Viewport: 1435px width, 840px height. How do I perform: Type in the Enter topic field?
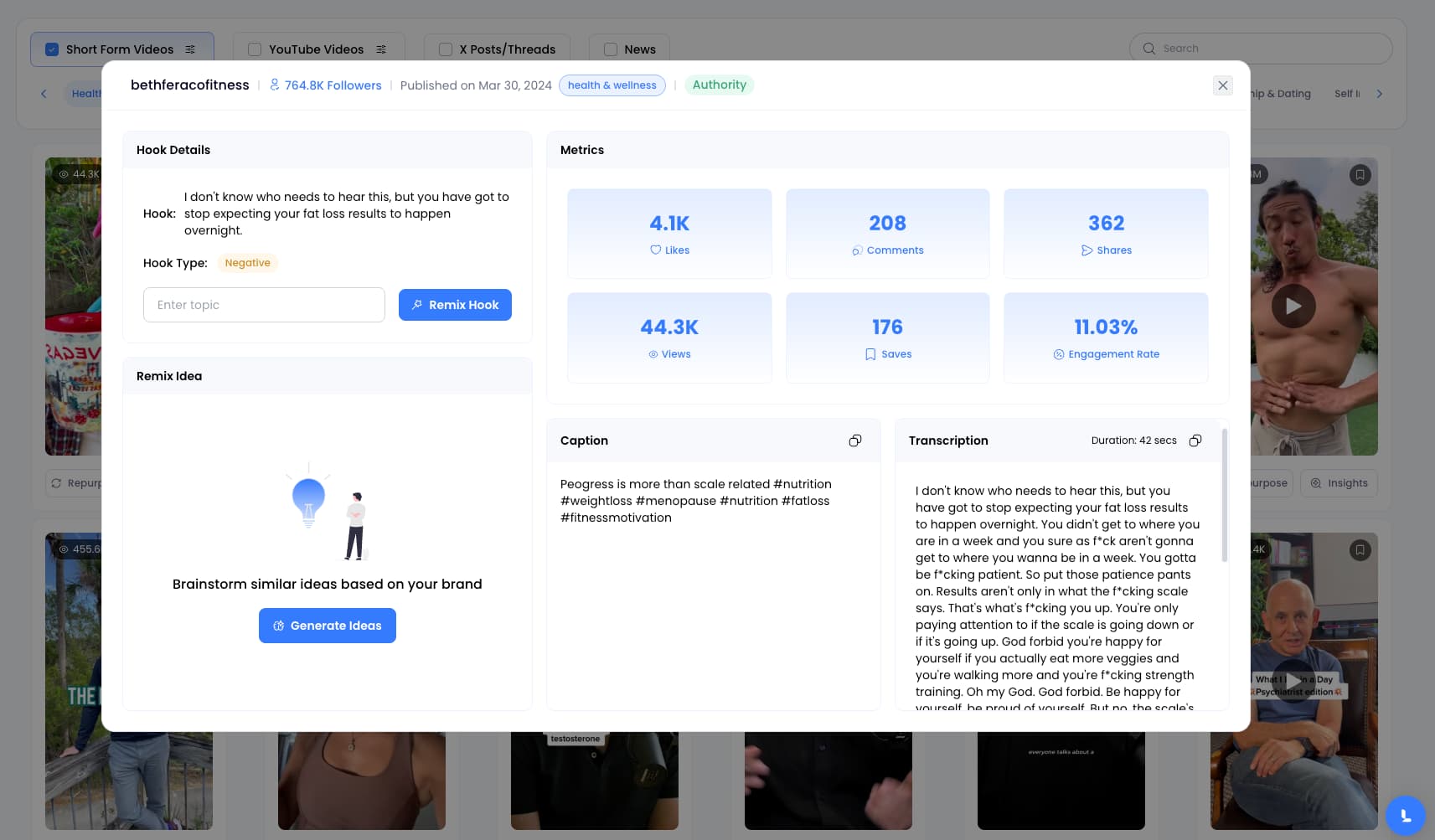click(264, 305)
